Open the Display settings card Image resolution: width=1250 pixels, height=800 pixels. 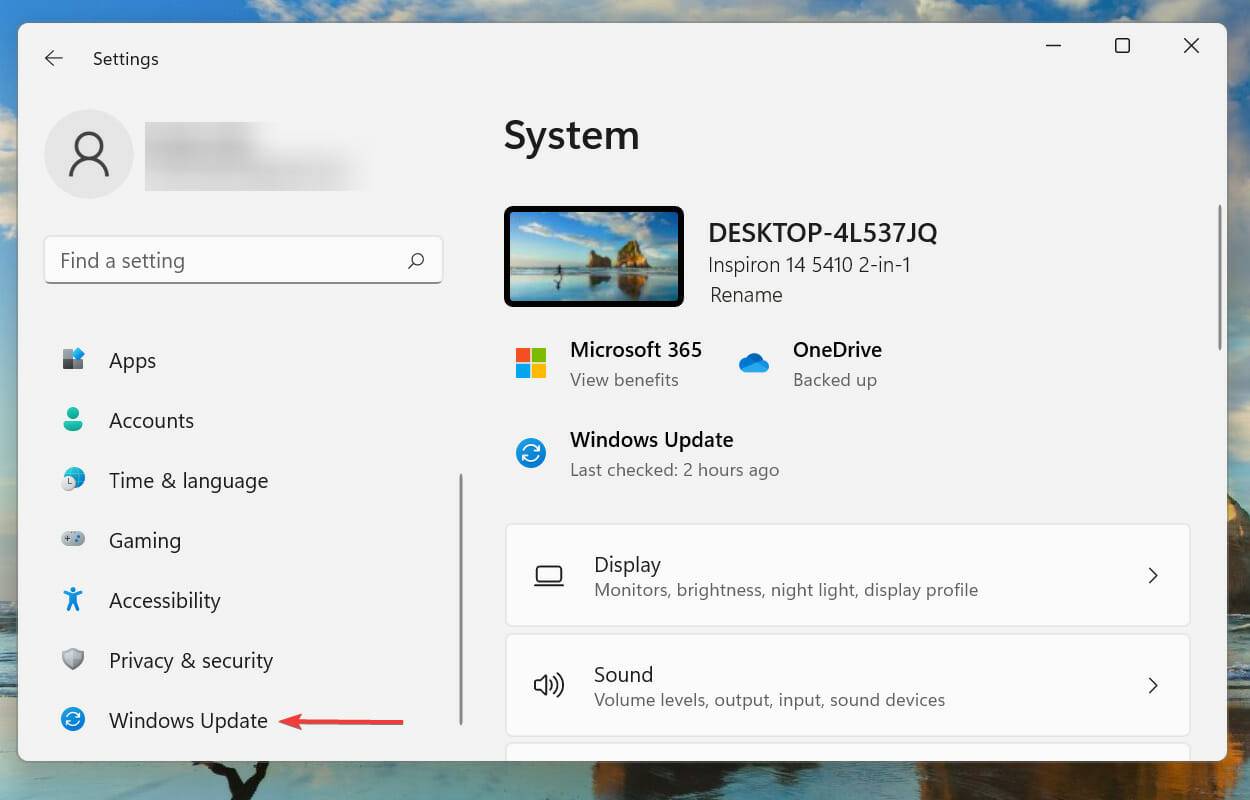848,576
